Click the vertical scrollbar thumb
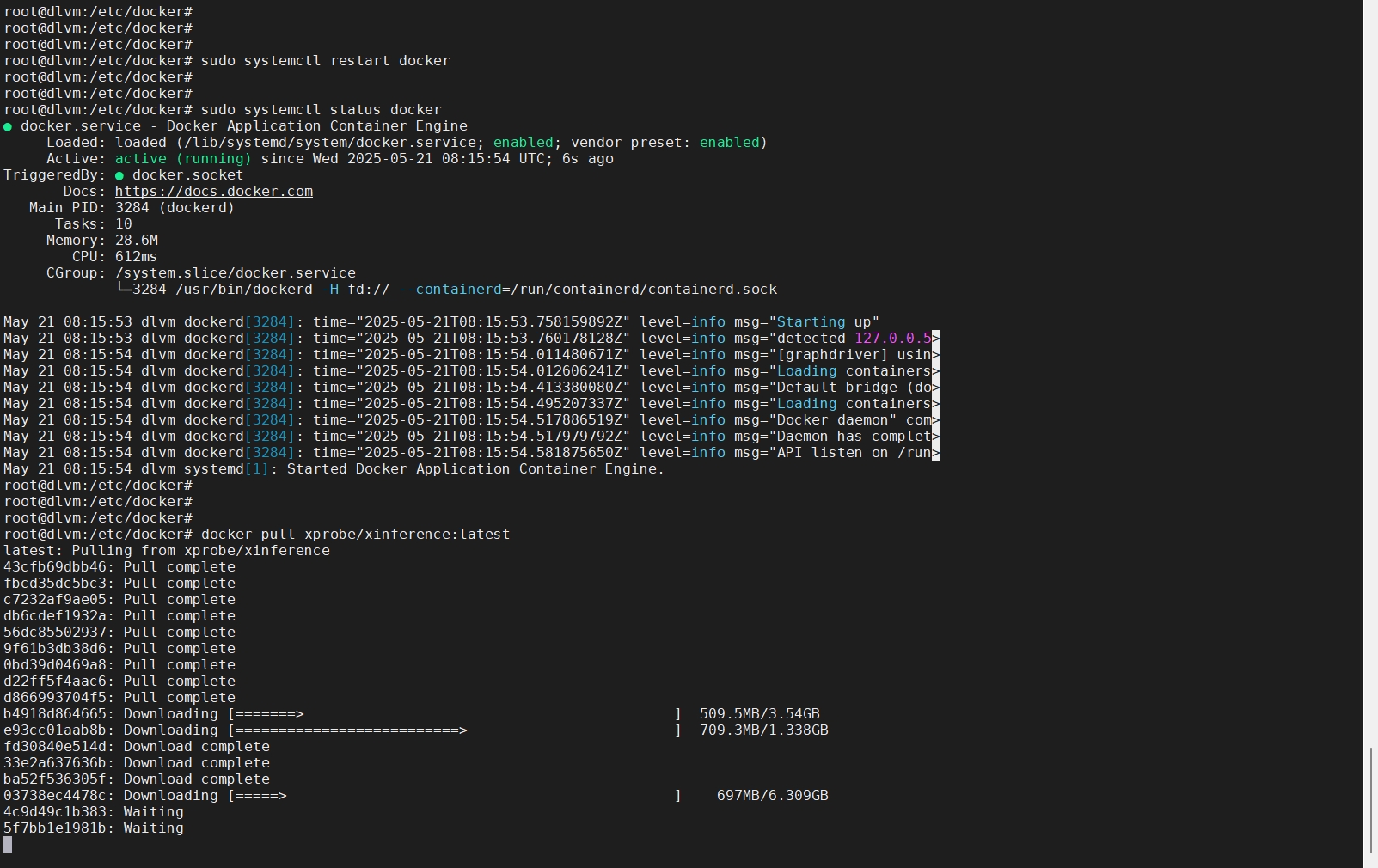Viewport: 1378px width, 868px height. point(1370,799)
